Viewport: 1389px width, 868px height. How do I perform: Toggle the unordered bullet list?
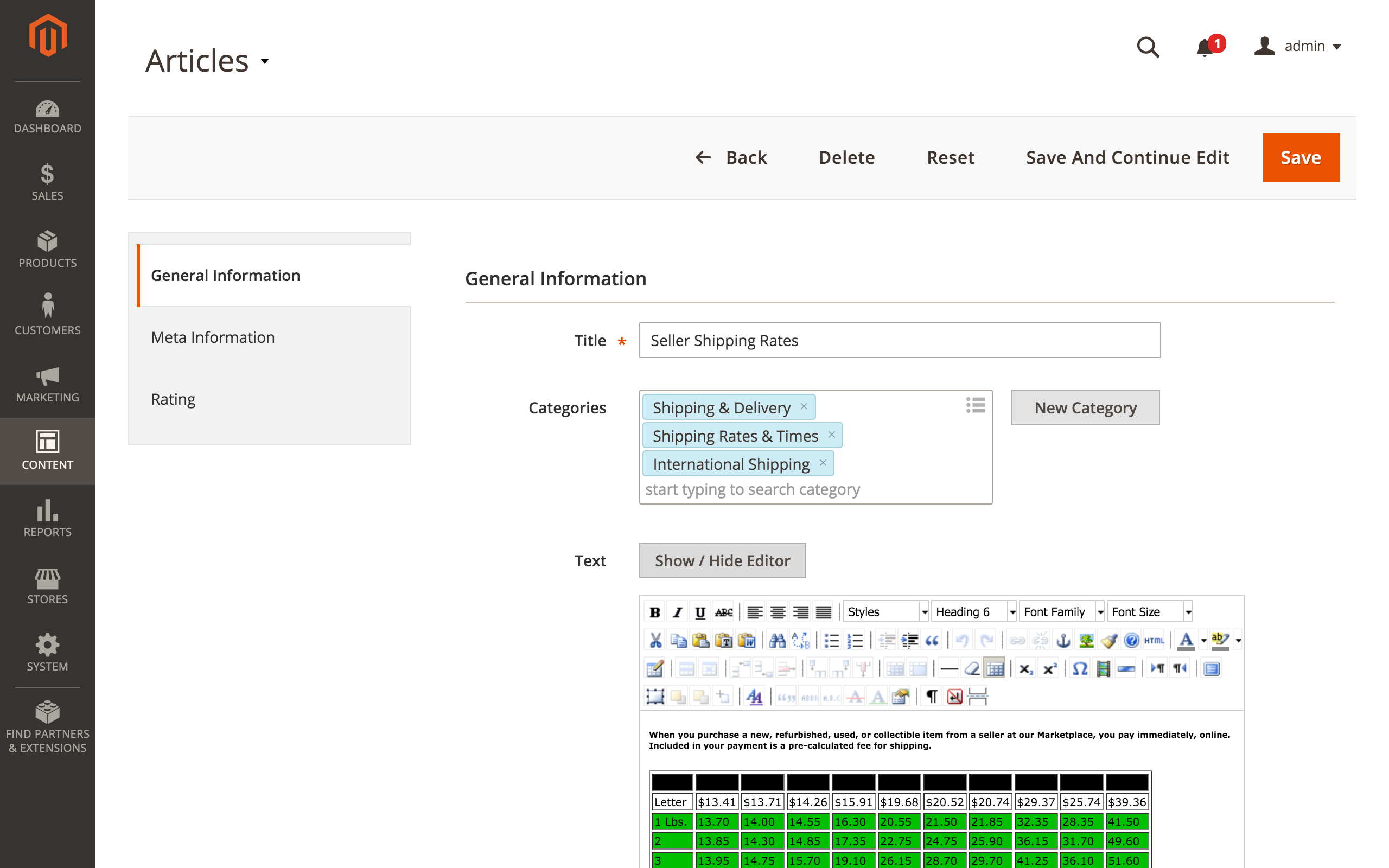[x=831, y=641]
